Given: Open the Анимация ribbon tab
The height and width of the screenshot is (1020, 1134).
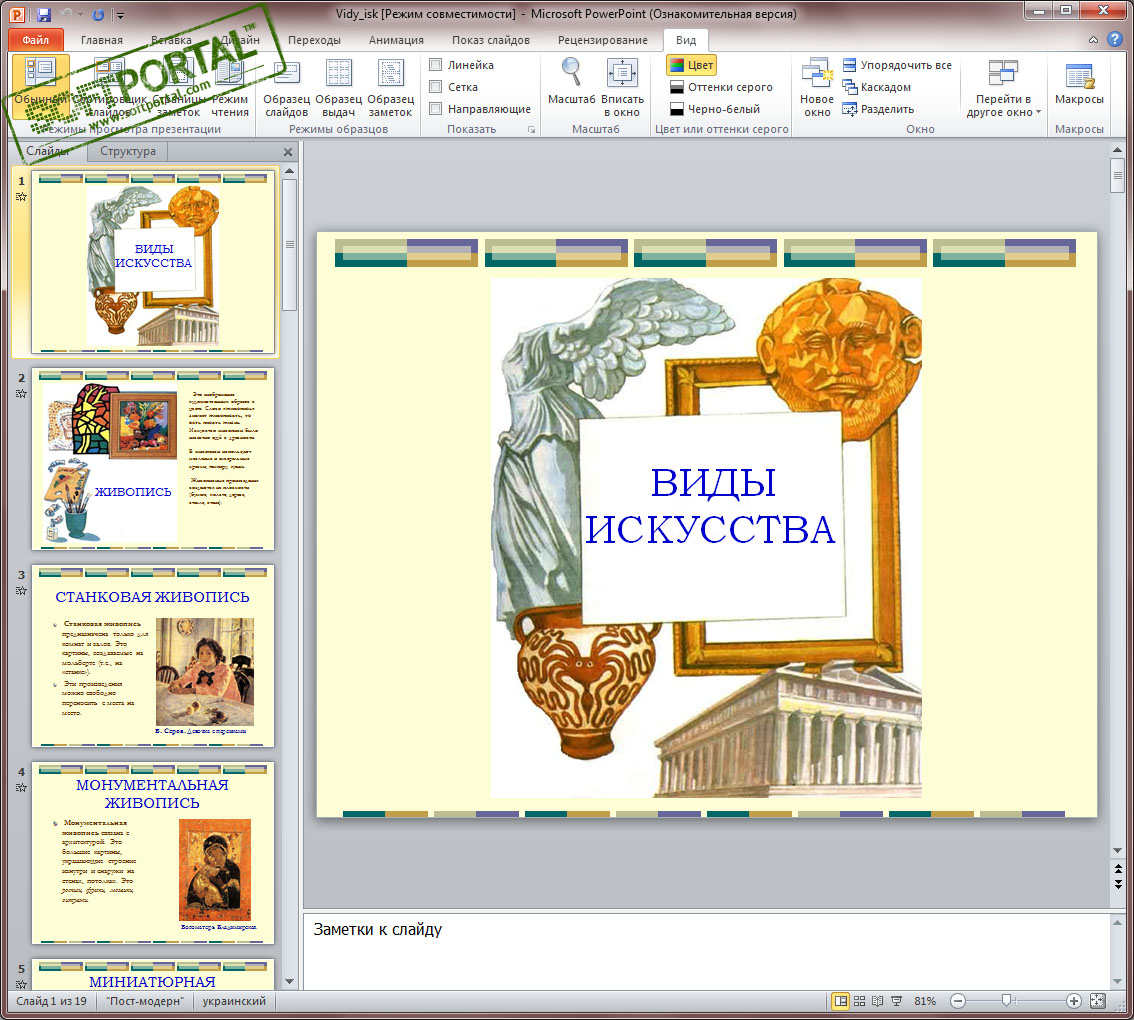Looking at the screenshot, I should pyautogui.click(x=396, y=40).
